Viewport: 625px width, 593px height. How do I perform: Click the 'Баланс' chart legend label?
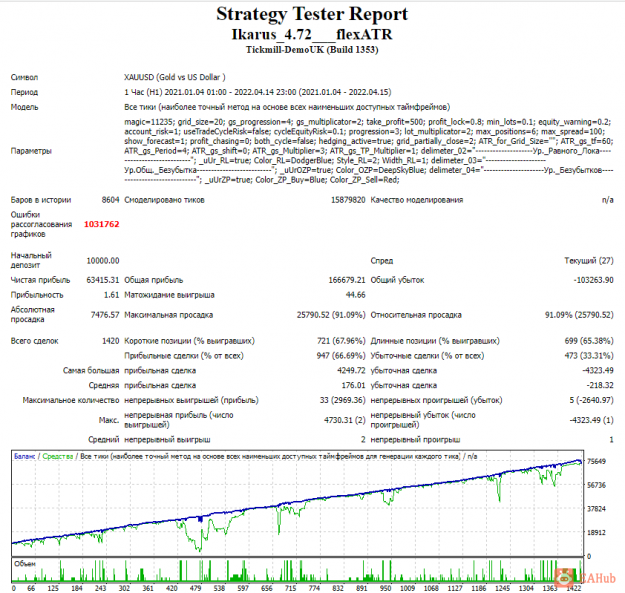coord(25,456)
